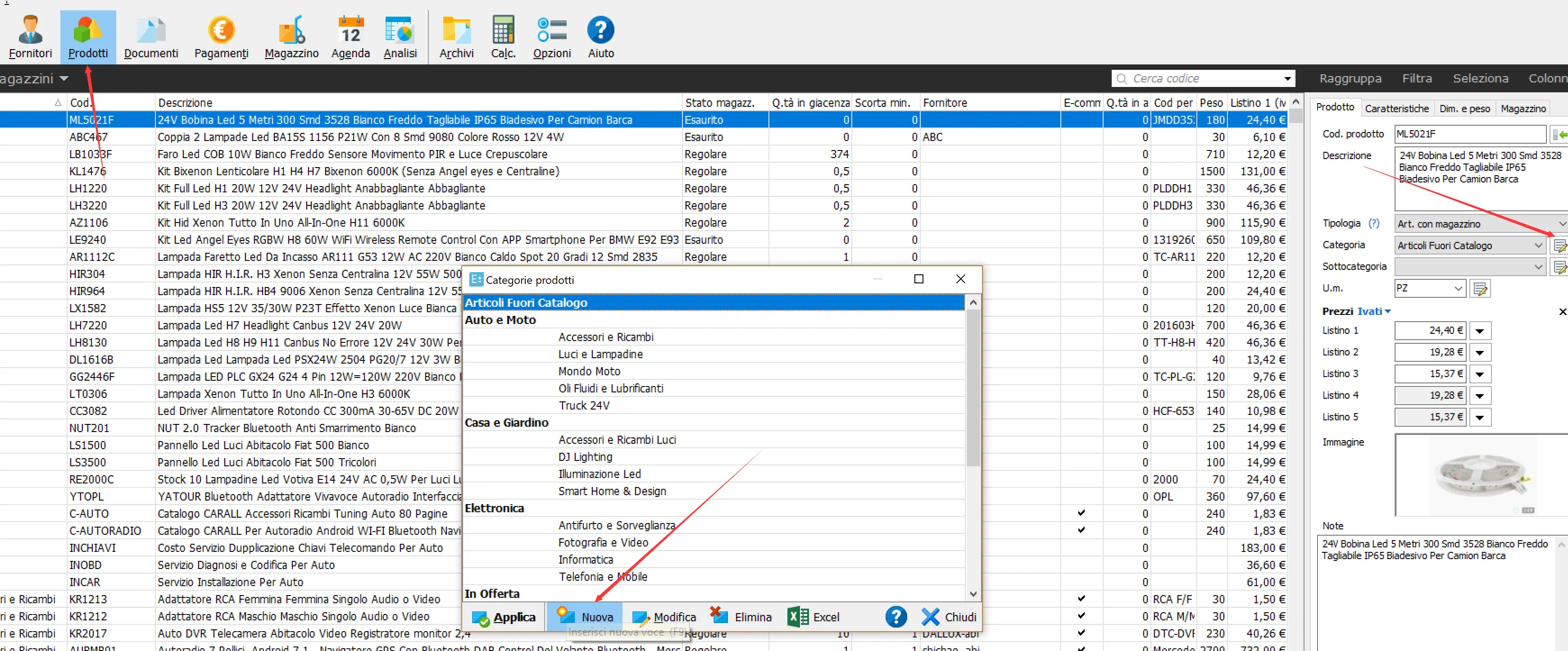The width and height of the screenshot is (1568, 651).
Task: Open the Agenda calendar icon
Action: click(350, 36)
